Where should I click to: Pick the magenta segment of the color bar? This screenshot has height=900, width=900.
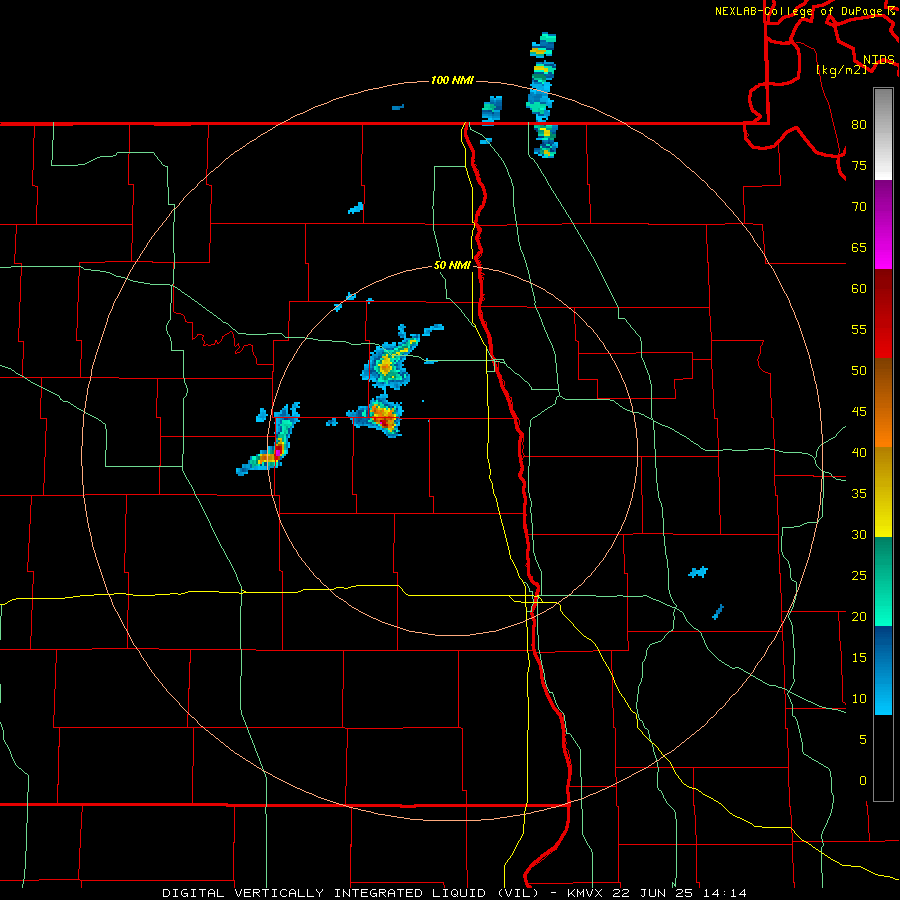click(x=883, y=224)
